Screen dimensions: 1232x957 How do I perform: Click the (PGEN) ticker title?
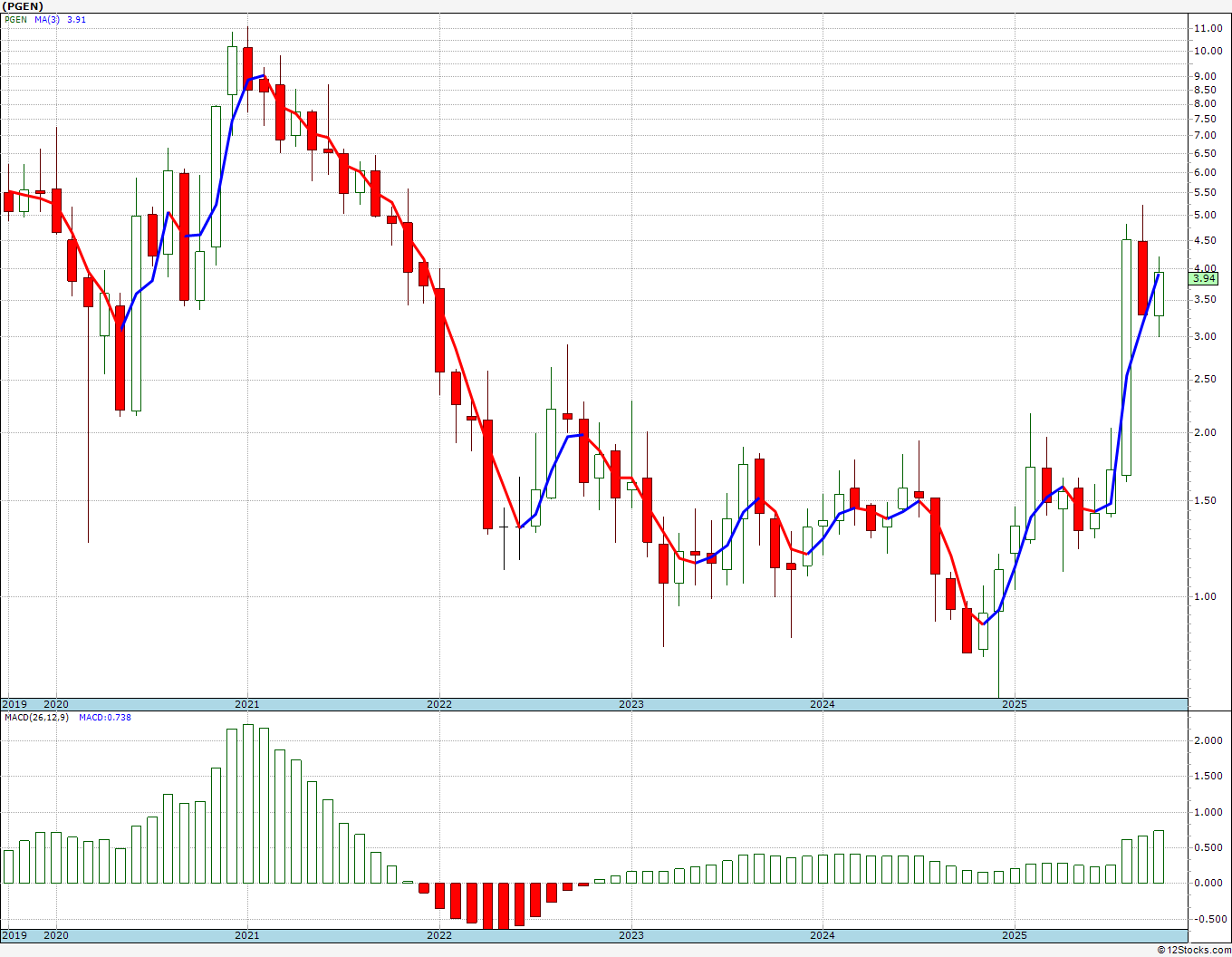point(24,6)
